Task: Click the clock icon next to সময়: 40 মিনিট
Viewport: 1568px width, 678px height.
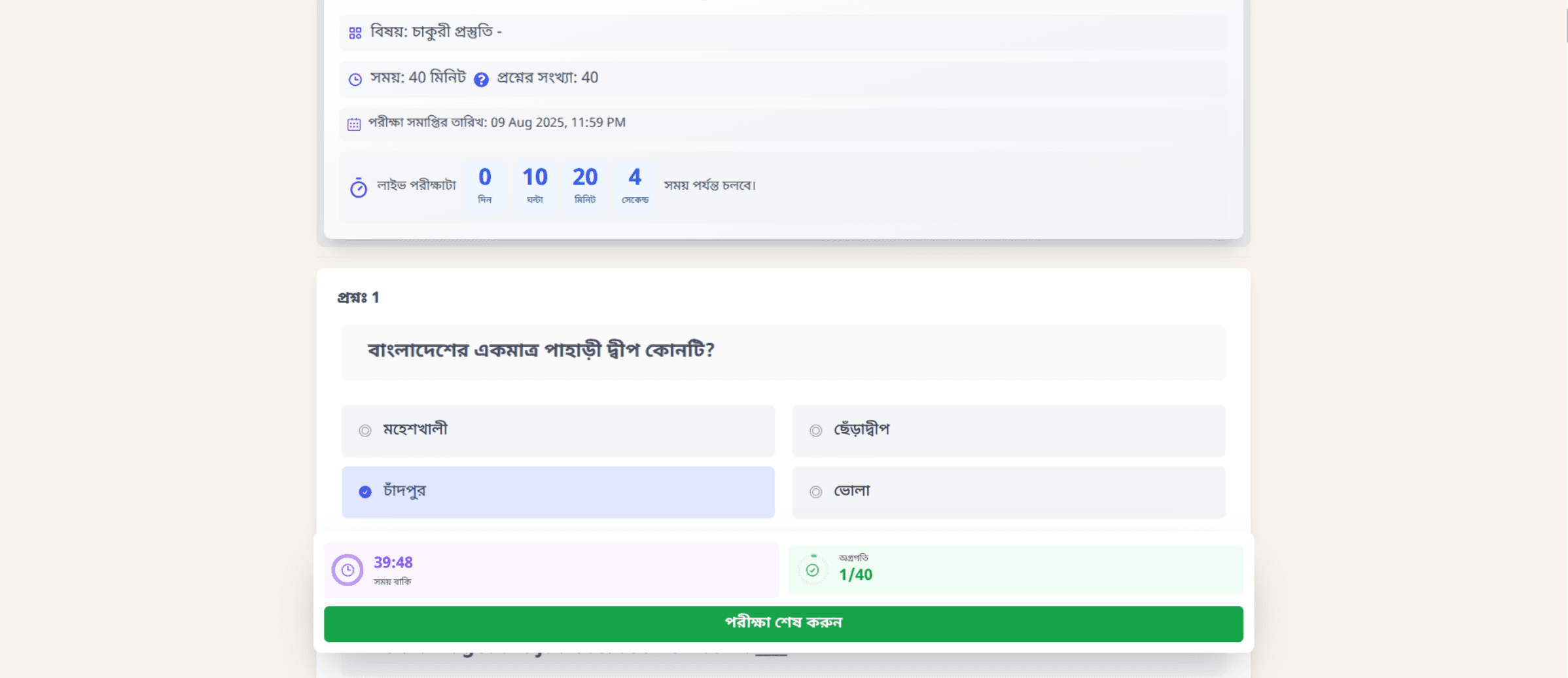Action: pos(354,79)
